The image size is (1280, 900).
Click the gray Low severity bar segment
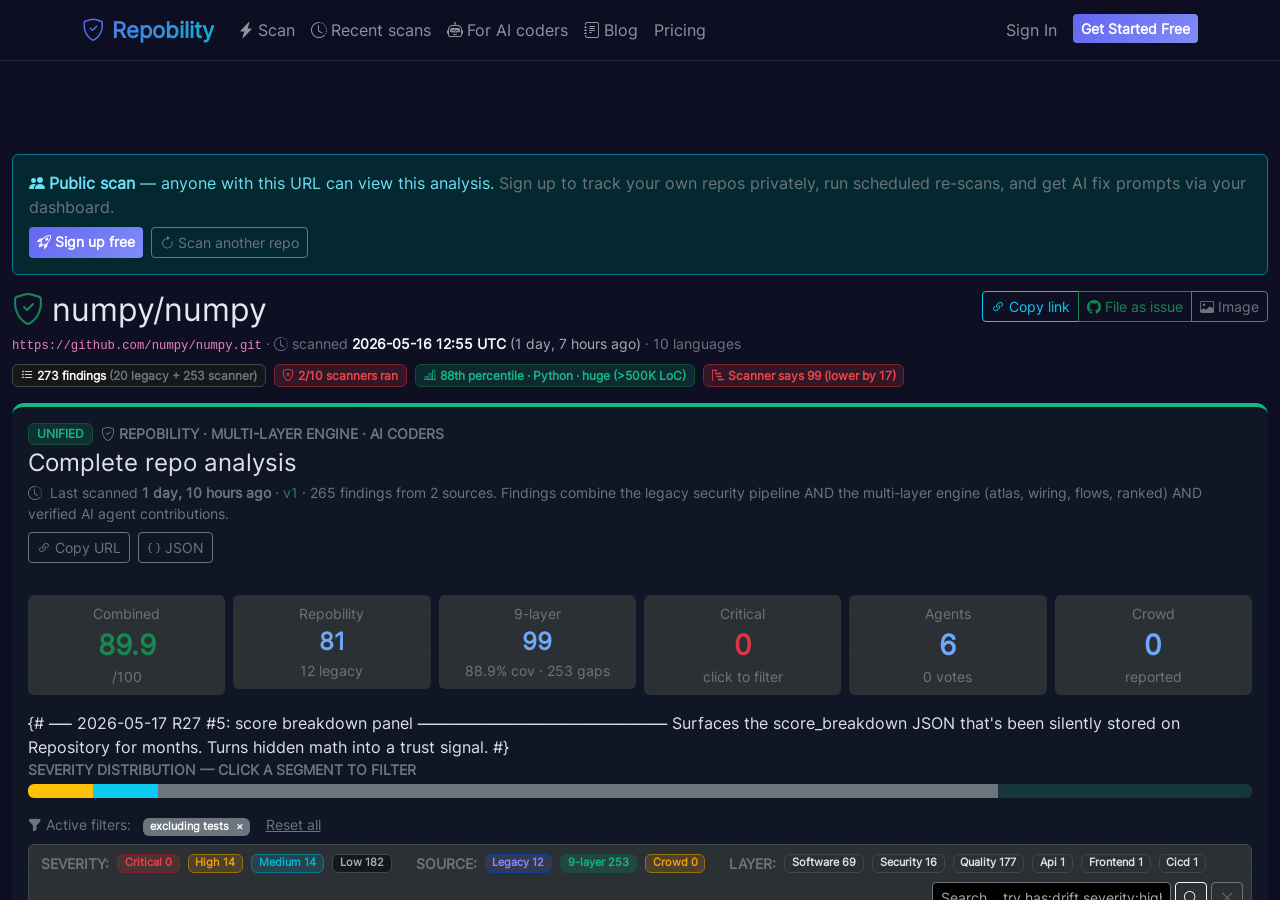click(578, 791)
